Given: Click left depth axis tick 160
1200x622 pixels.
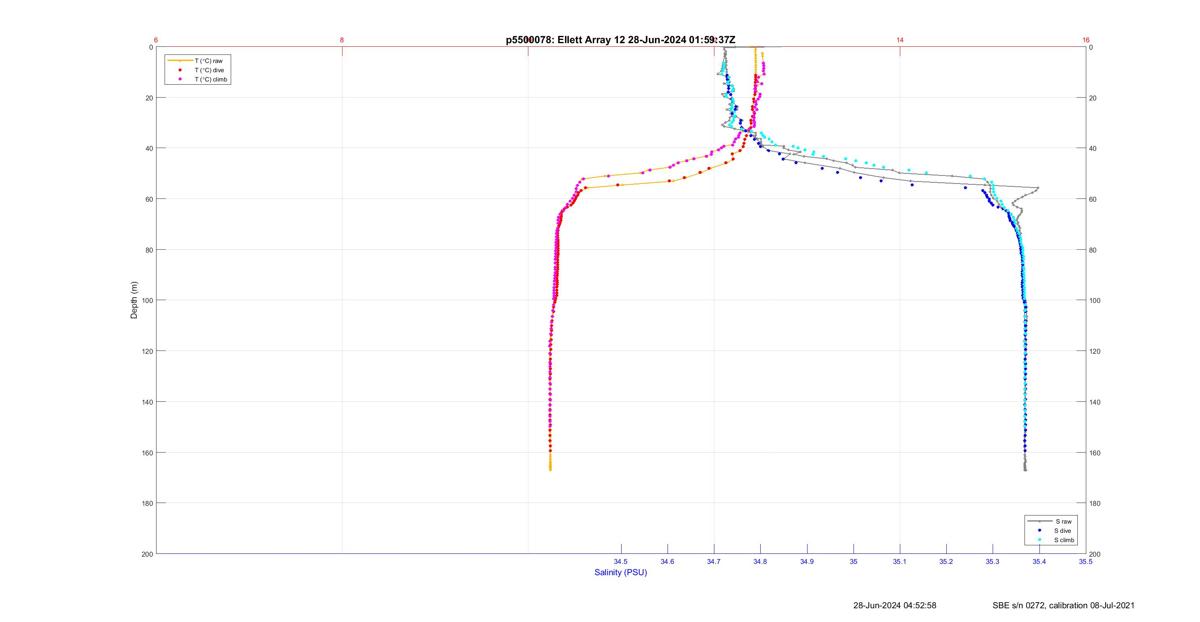Looking at the screenshot, I should click(147, 452).
